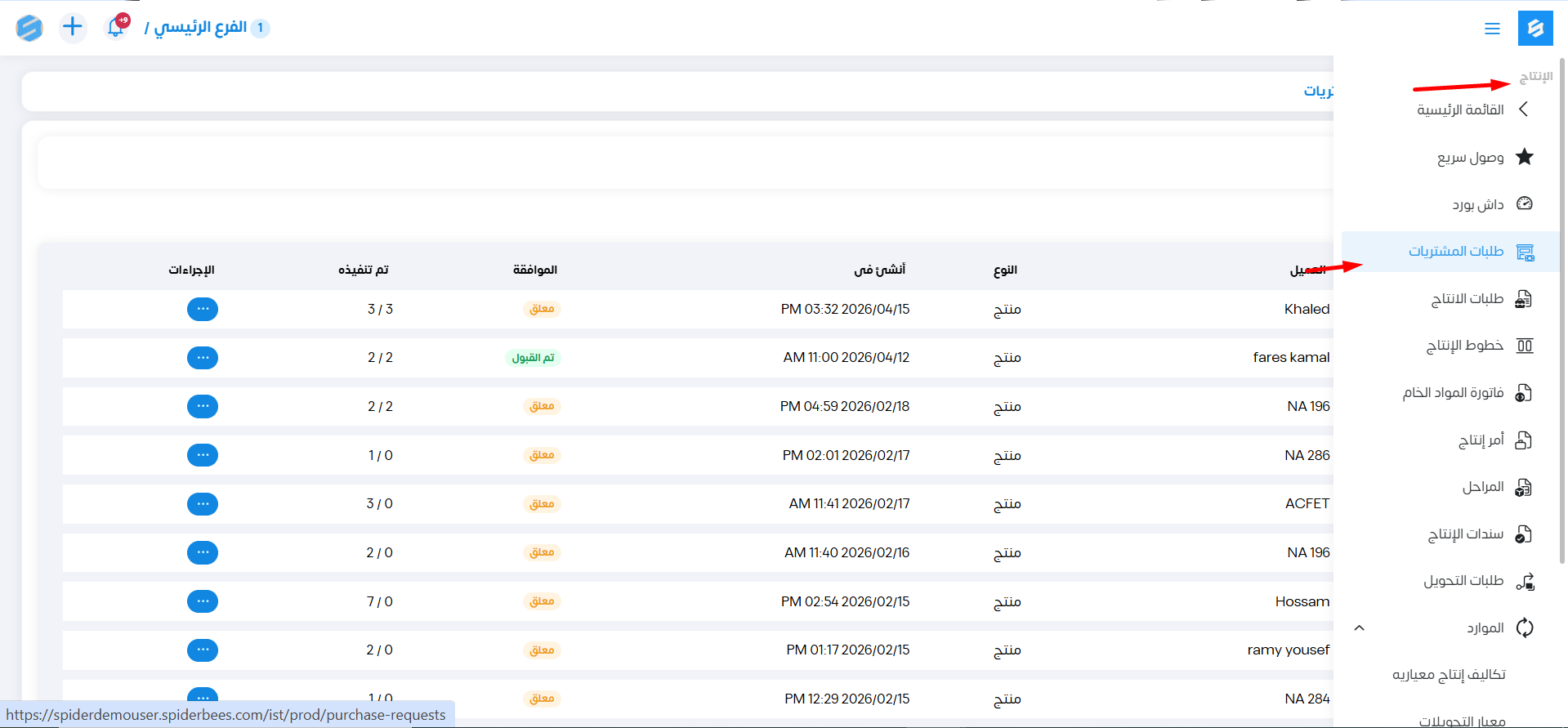
Task: Open تكاليف إنتاج معياريه link
Action: click(x=1449, y=674)
